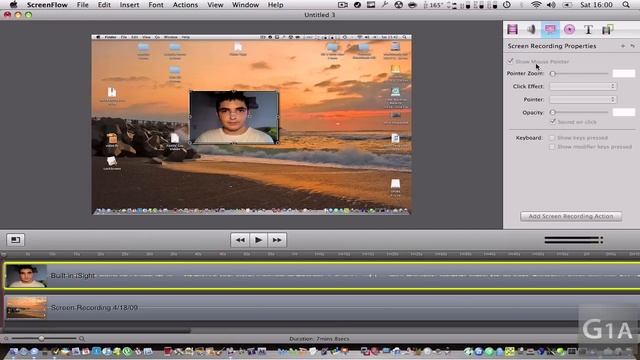Open the Click Effect dropdown
Screen dimensions: 640x360
pos(583,86)
